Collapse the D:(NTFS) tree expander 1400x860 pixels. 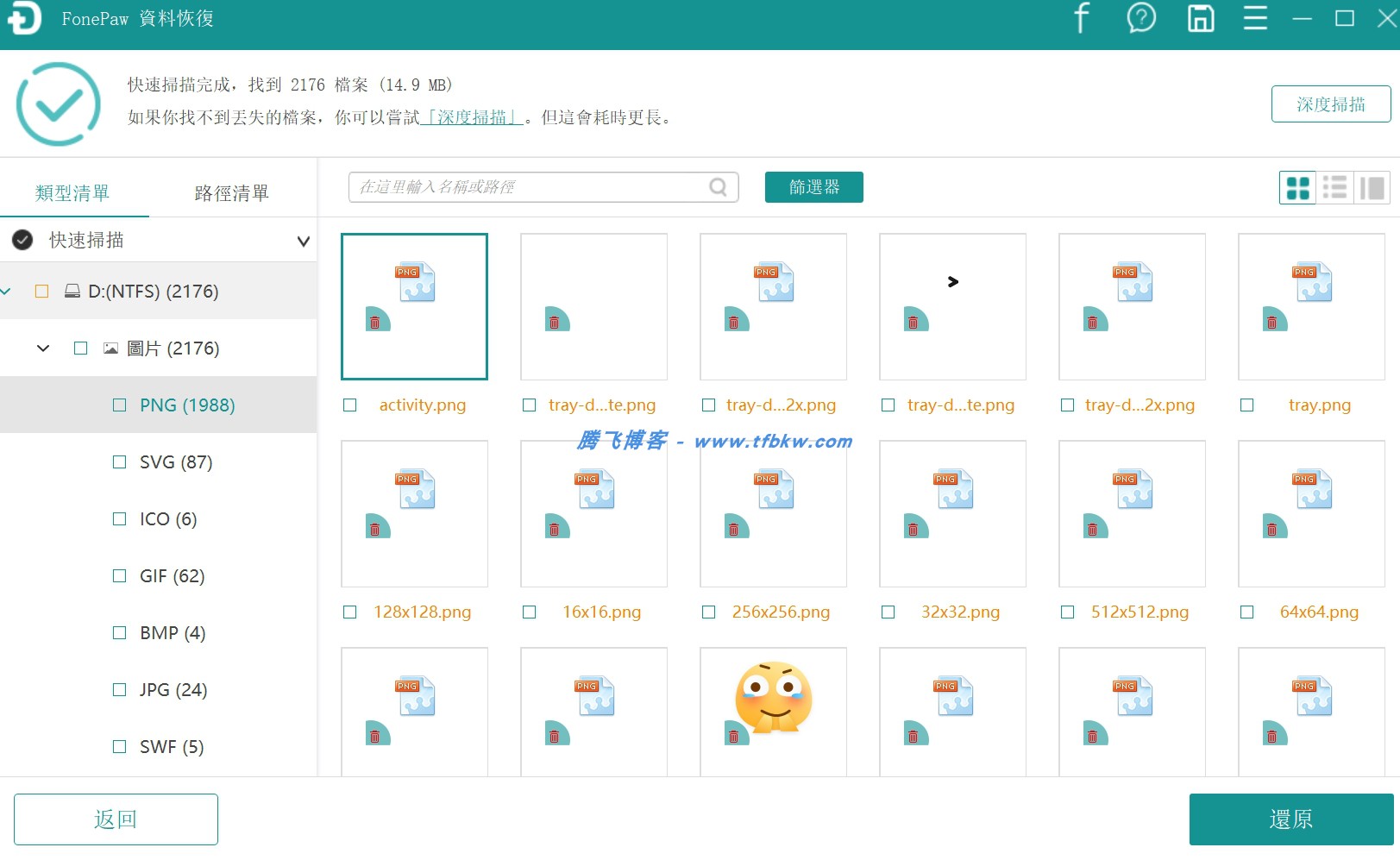click(7, 291)
